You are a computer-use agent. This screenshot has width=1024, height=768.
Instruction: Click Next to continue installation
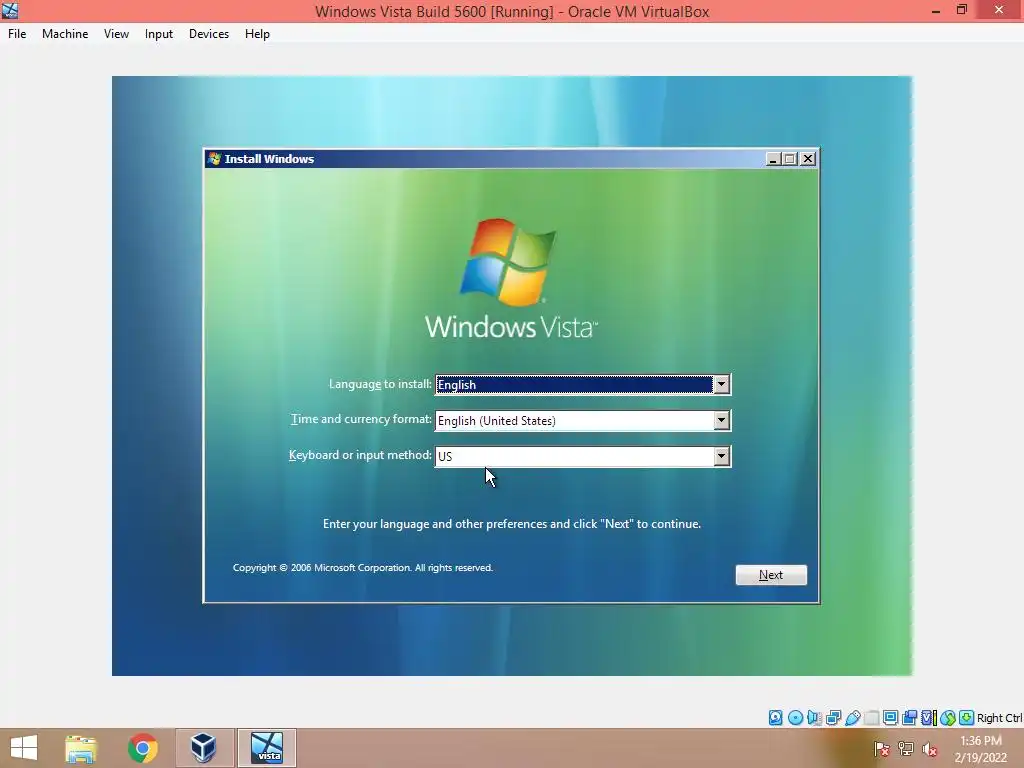point(771,575)
